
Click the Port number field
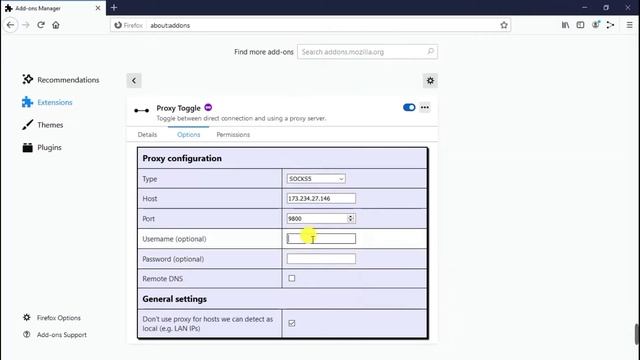coord(317,219)
